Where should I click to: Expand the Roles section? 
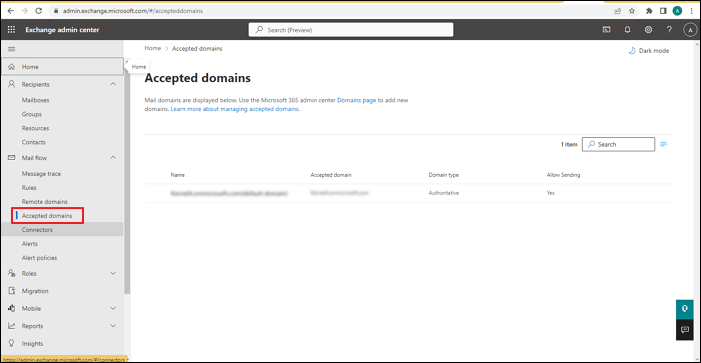pos(113,273)
